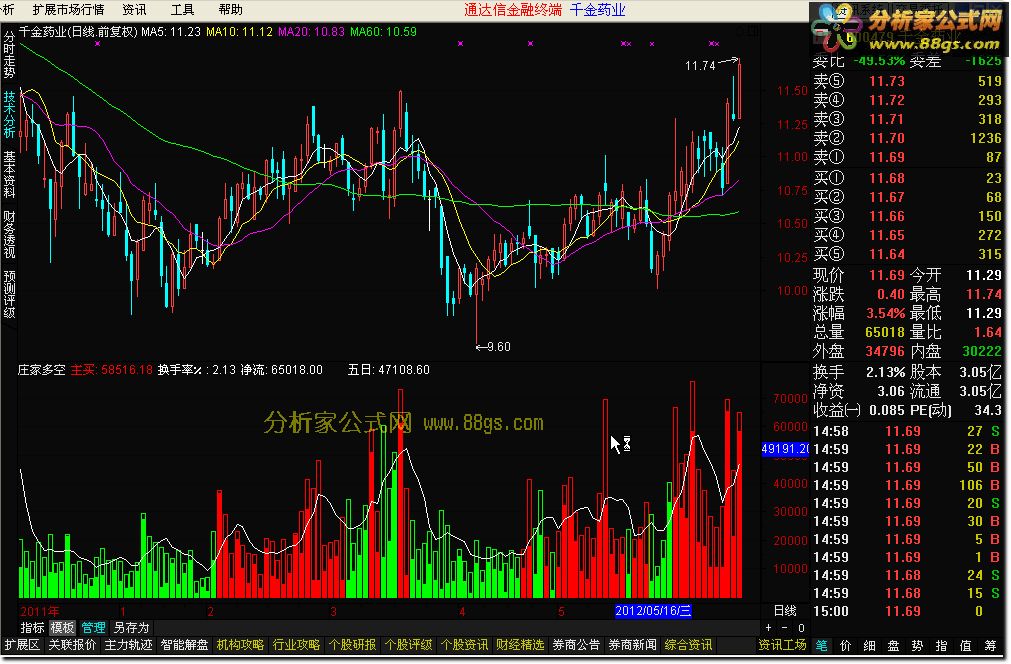This screenshot has height=664, width=1011.
Task: Click the 14:58 tick trade row
Action: (908, 431)
